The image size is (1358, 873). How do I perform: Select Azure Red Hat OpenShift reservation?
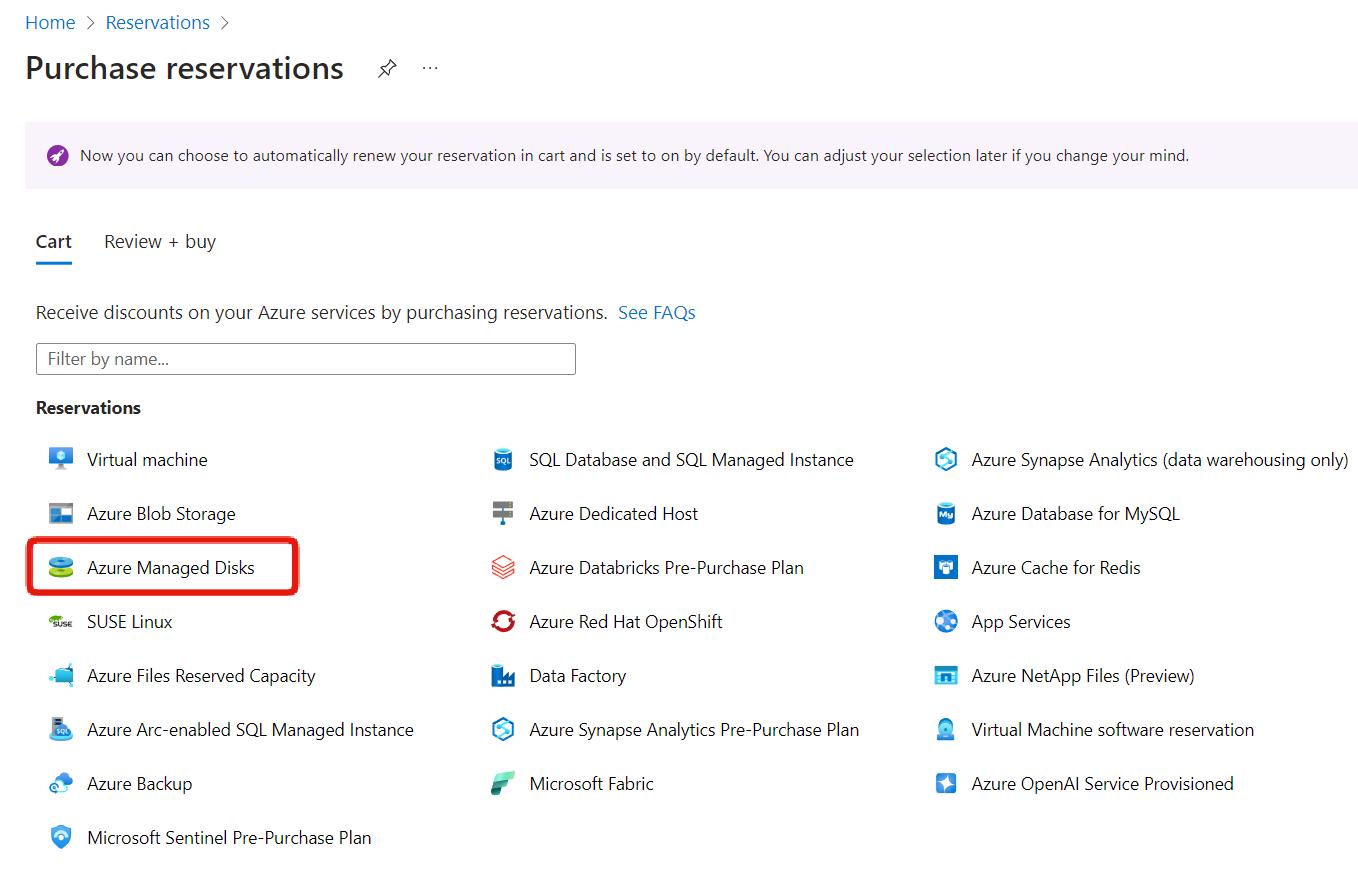coord(626,622)
